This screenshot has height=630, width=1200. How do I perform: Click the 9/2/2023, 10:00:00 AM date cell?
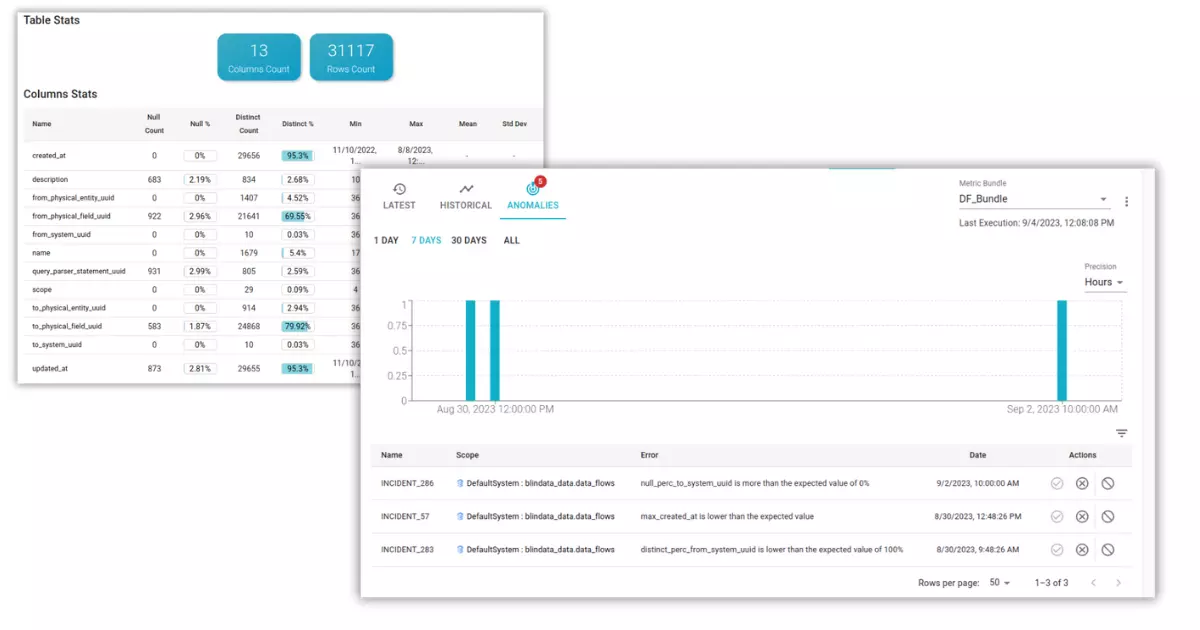click(x=978, y=483)
